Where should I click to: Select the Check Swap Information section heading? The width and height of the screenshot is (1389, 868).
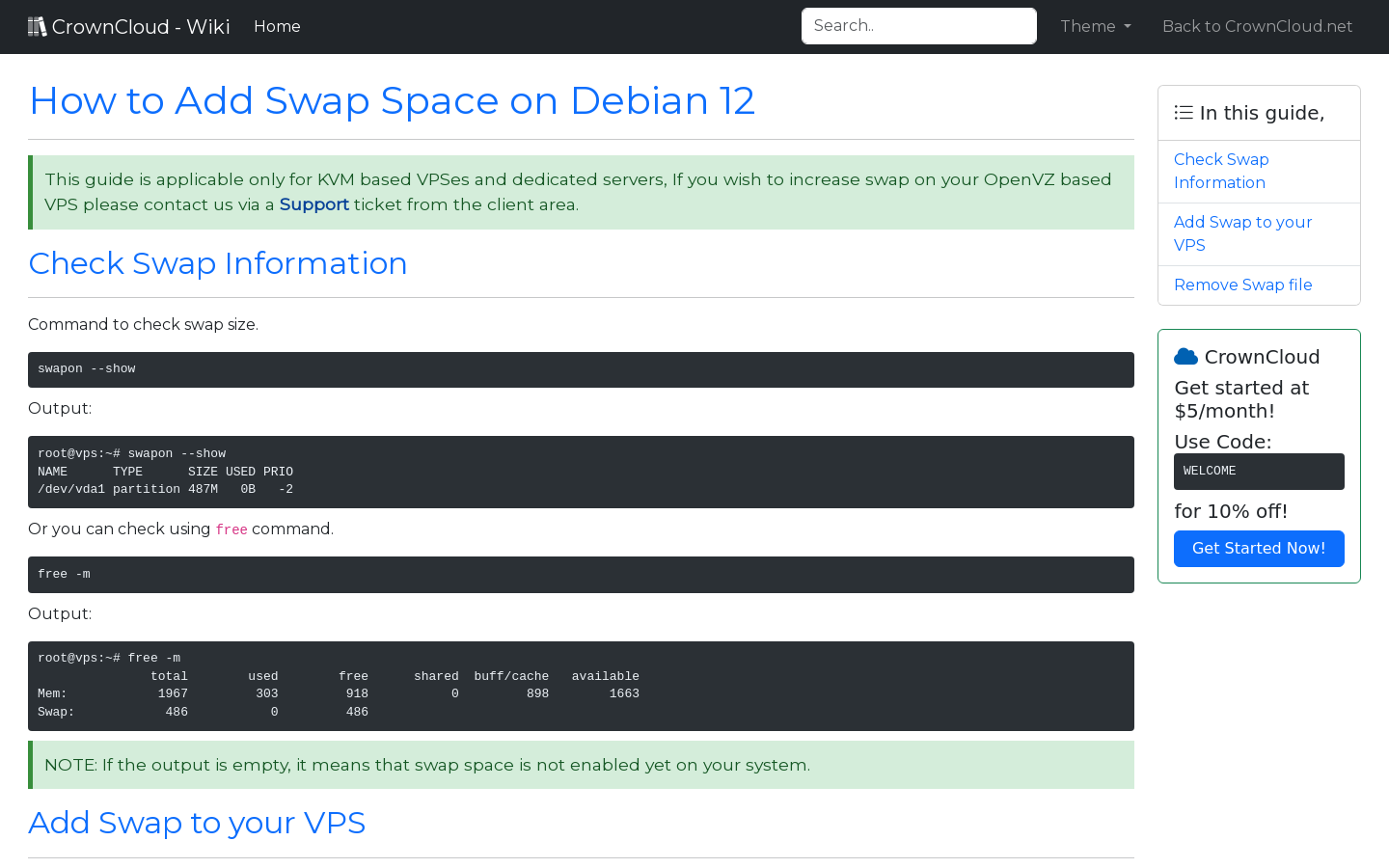[217, 262]
